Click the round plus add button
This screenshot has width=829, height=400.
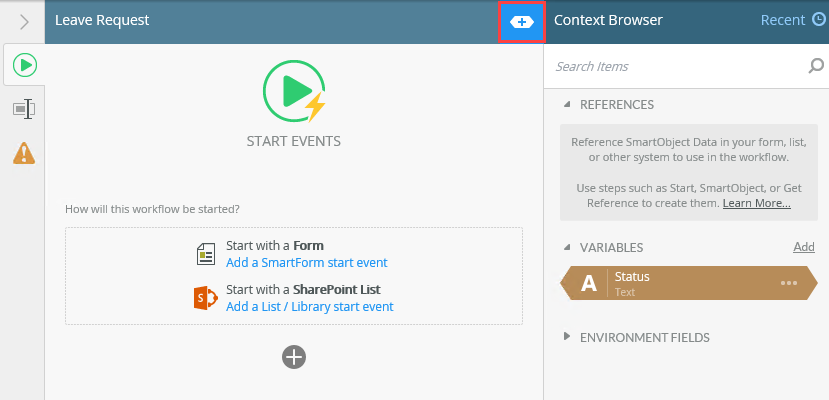tap(293, 357)
